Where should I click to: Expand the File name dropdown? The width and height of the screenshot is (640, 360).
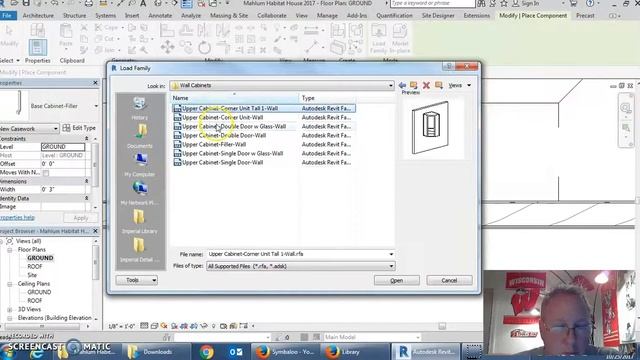391,254
